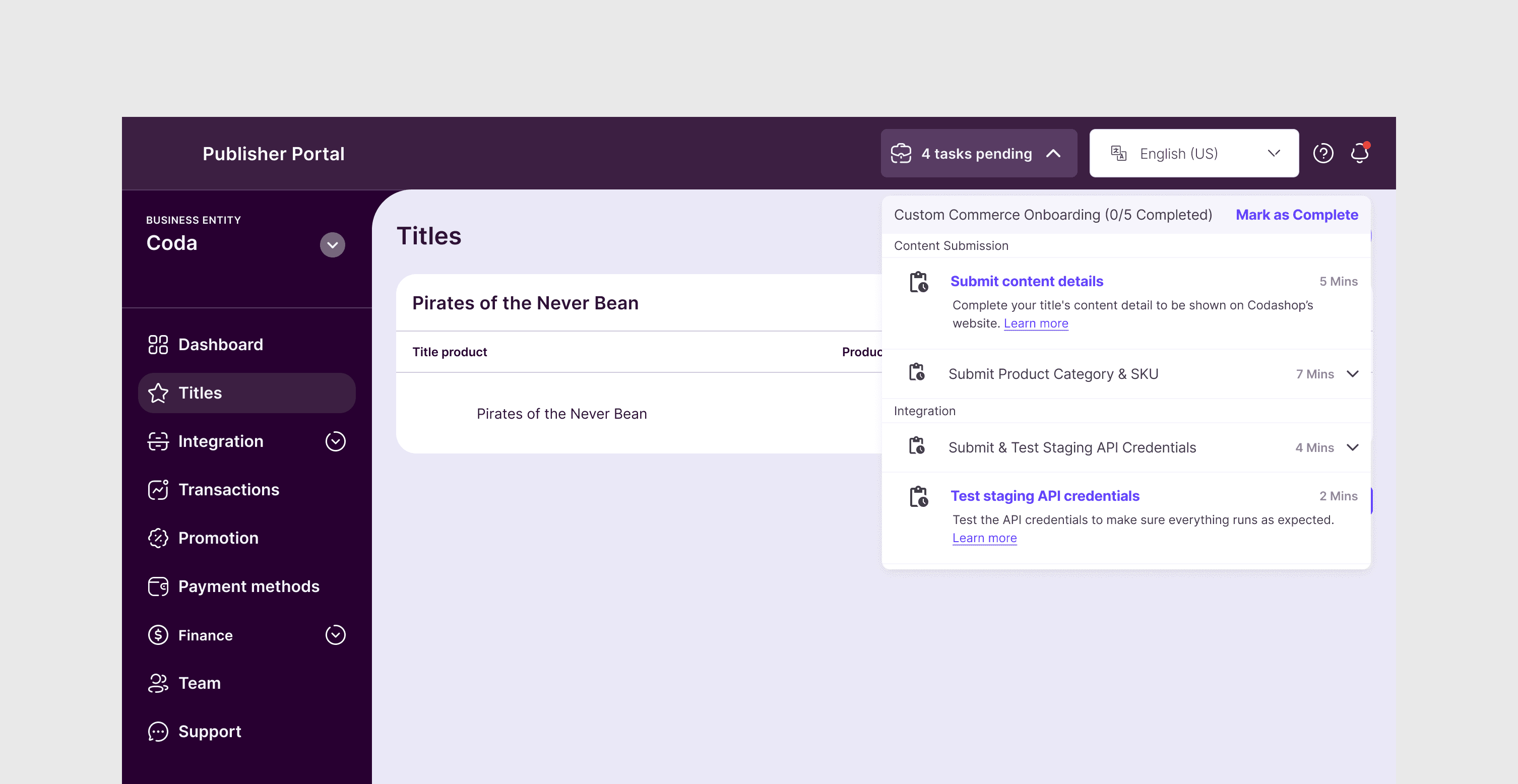Screen dimensions: 1518x784
Task: Click Custom Commerce Onboarding (0/5 Completed) heading
Action: pos(1052,215)
